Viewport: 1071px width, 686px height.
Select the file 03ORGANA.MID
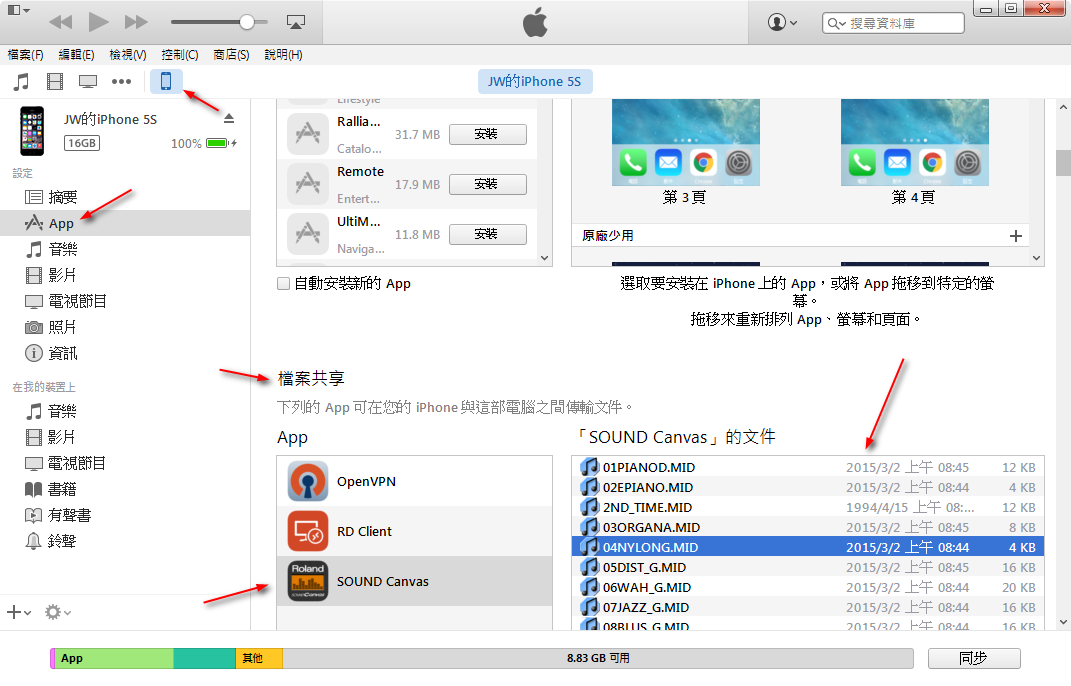pos(808,527)
